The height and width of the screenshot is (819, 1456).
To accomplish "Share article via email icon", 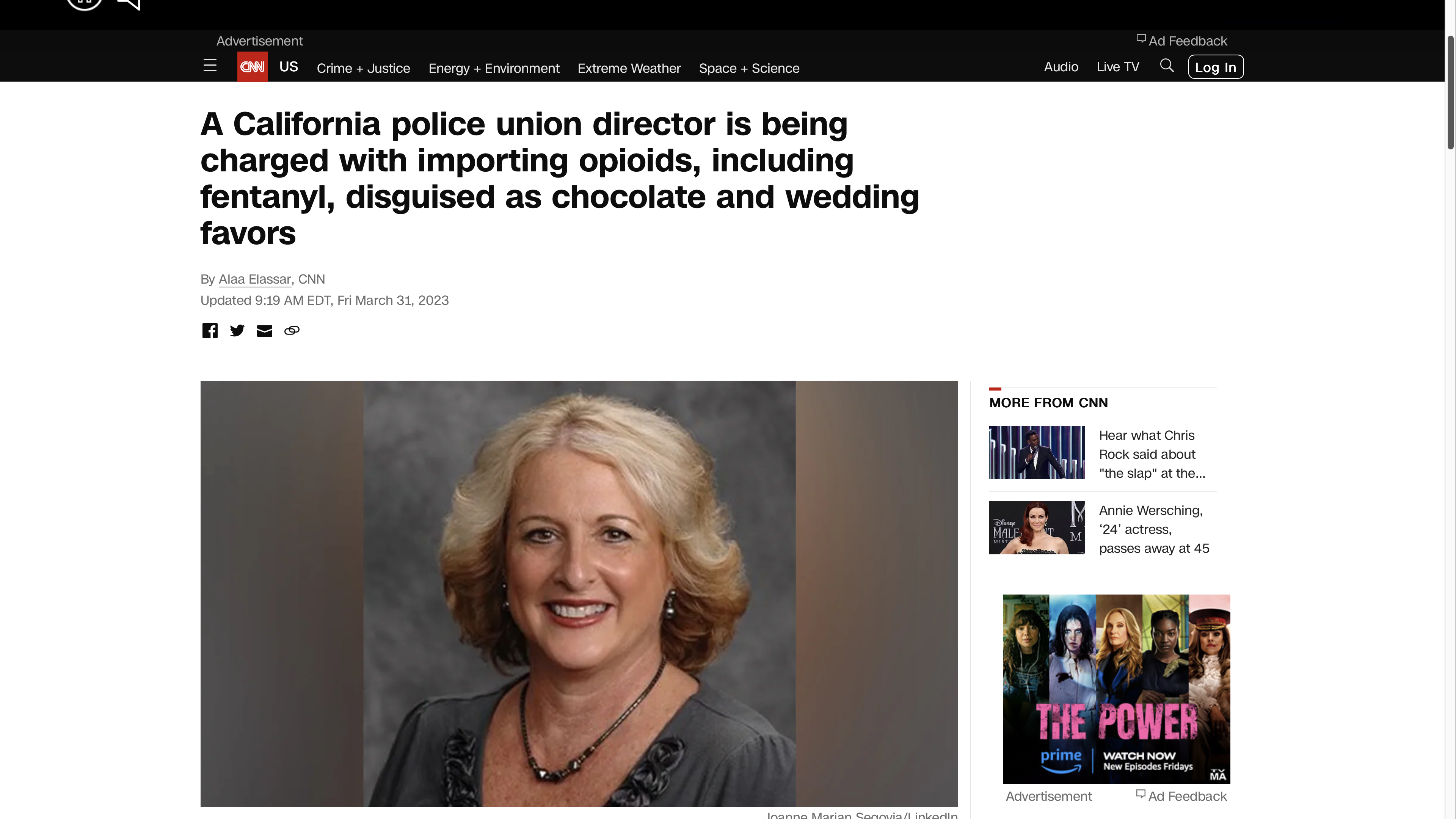I will tap(265, 331).
